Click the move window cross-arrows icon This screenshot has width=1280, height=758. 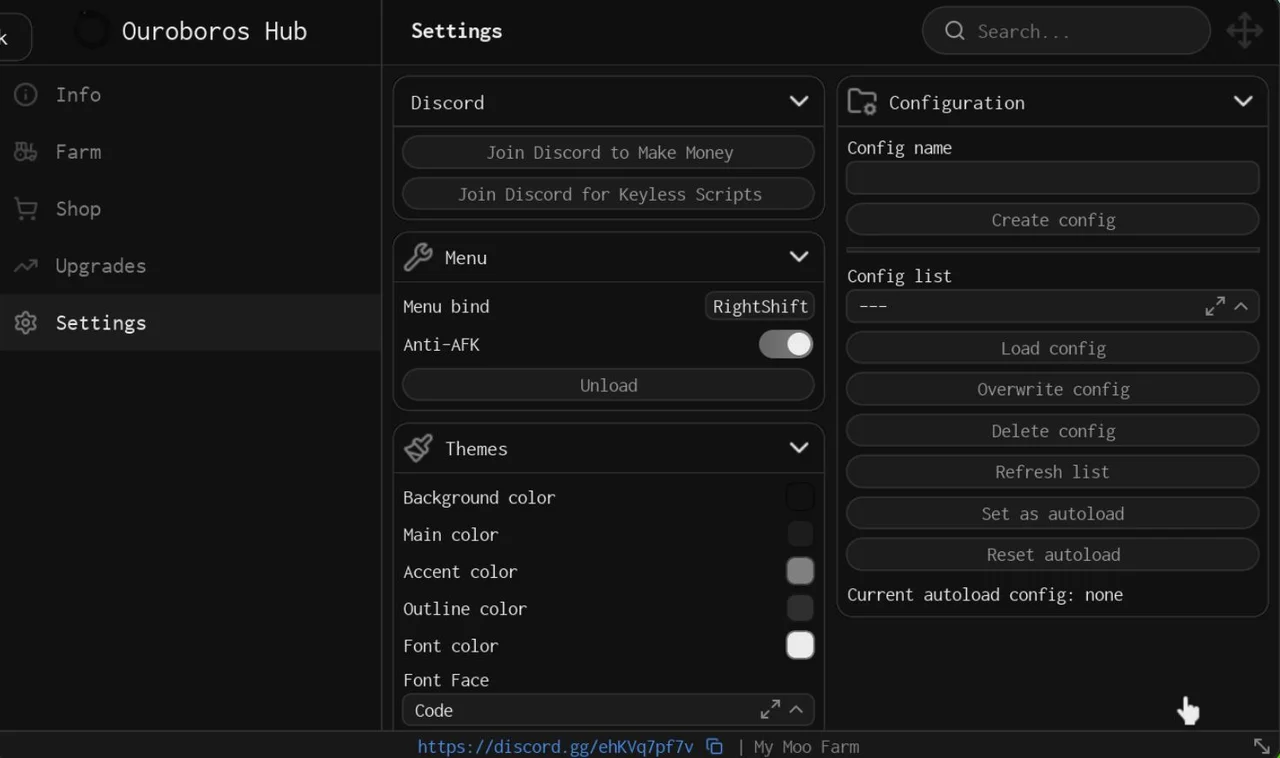[1245, 31]
